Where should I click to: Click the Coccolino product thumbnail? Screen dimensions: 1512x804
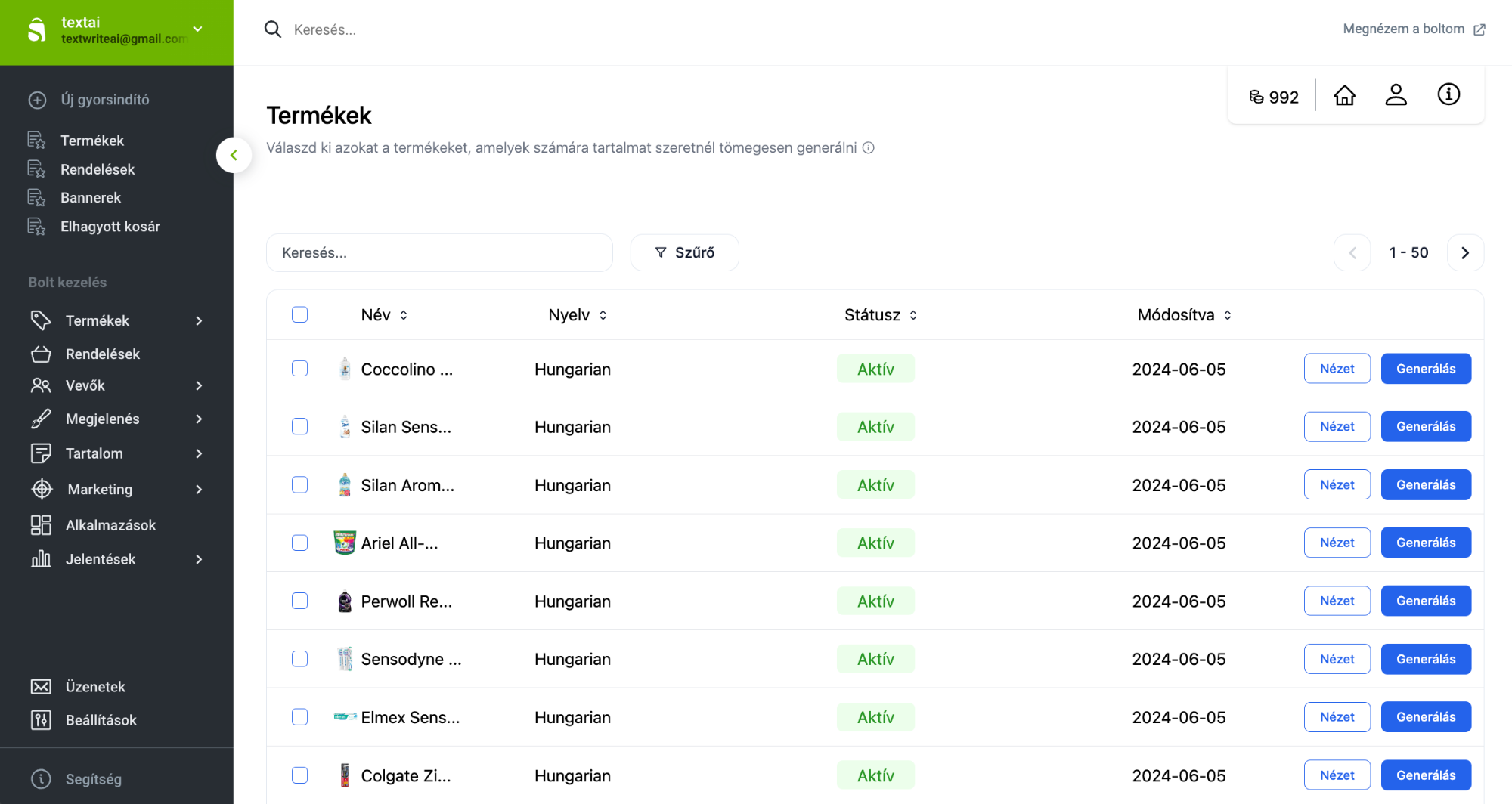[x=345, y=369]
